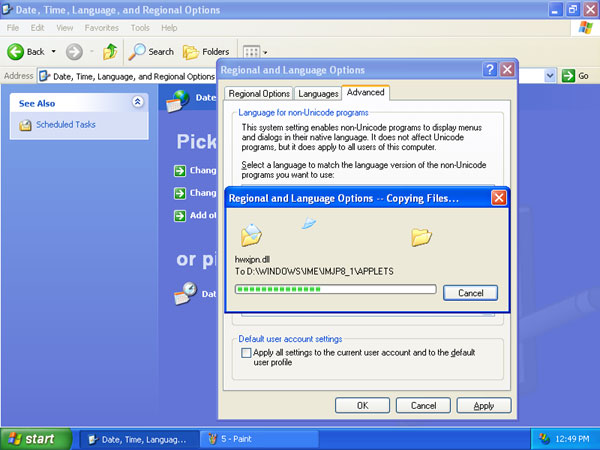600x450 pixels.
Task: Click the Scheduled Tasks icon
Action: (x=26, y=125)
